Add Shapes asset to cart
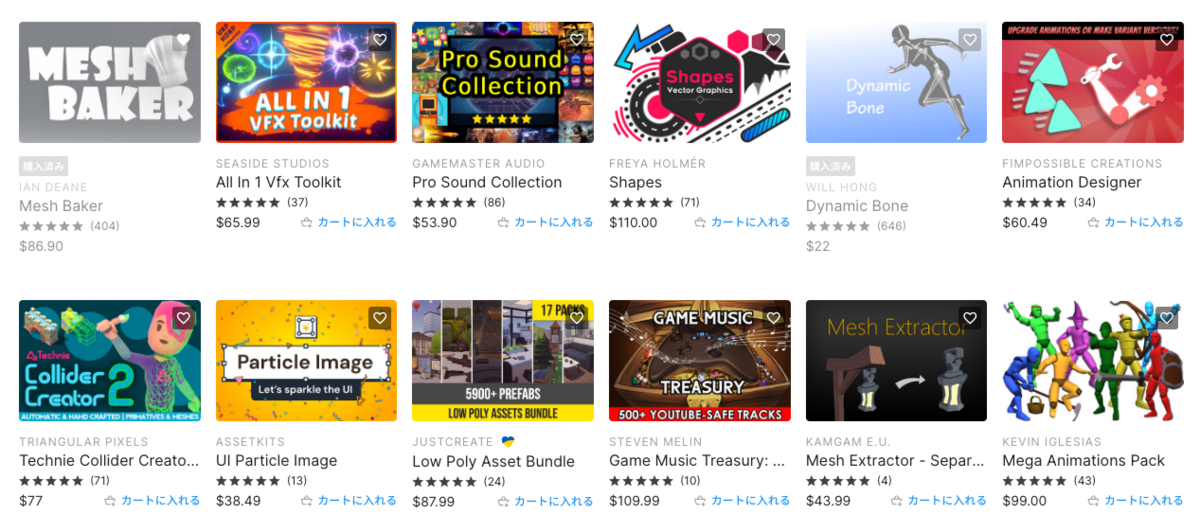Screen dimensions: 1200x532 click(742, 222)
